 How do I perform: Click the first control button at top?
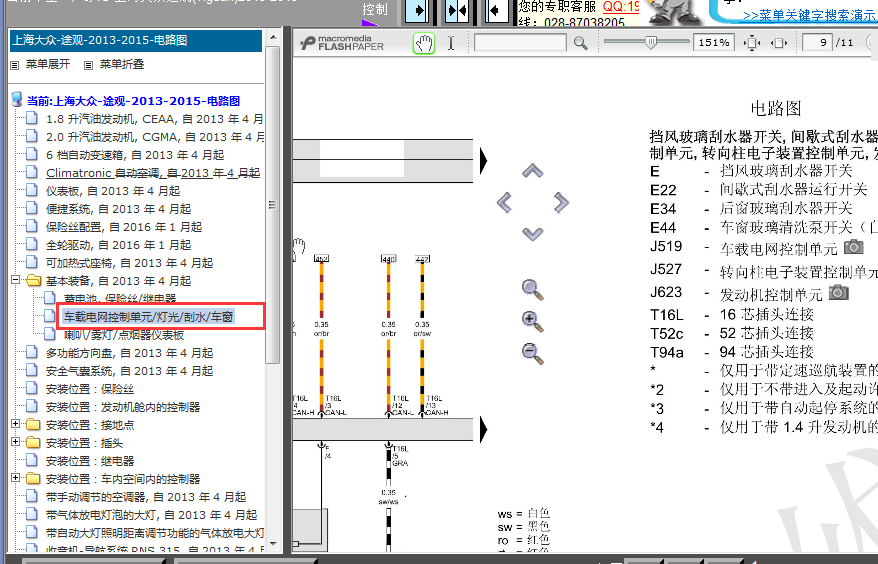pyautogui.click(x=417, y=11)
